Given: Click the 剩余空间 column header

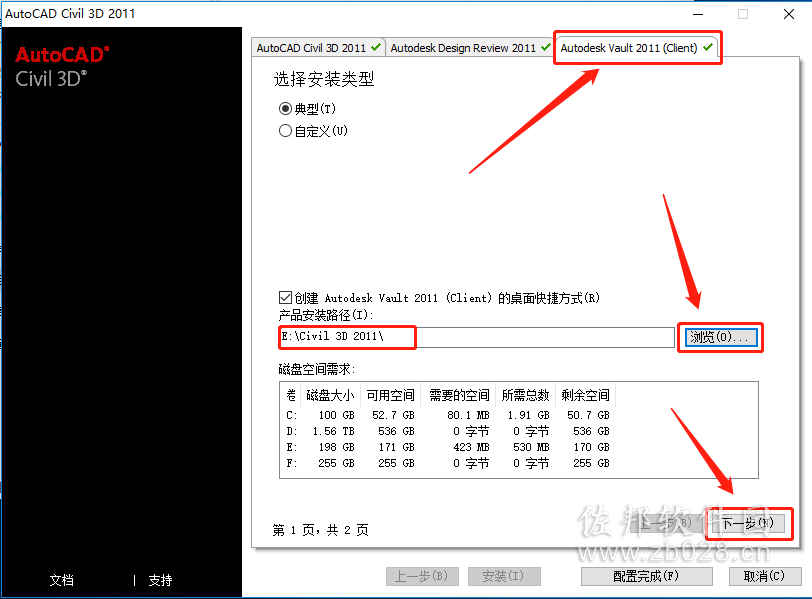Looking at the screenshot, I should click(x=586, y=395).
